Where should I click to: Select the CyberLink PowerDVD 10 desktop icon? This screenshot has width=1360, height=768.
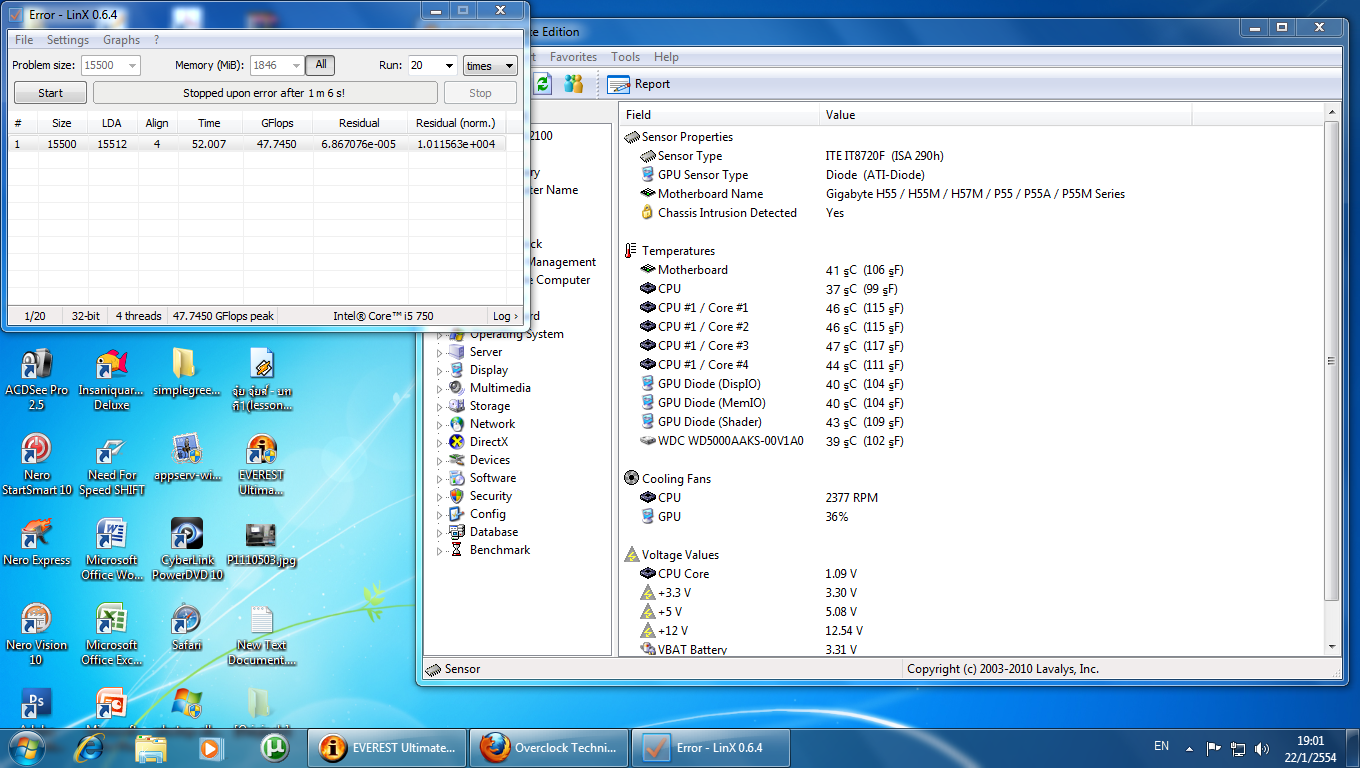coord(187,550)
